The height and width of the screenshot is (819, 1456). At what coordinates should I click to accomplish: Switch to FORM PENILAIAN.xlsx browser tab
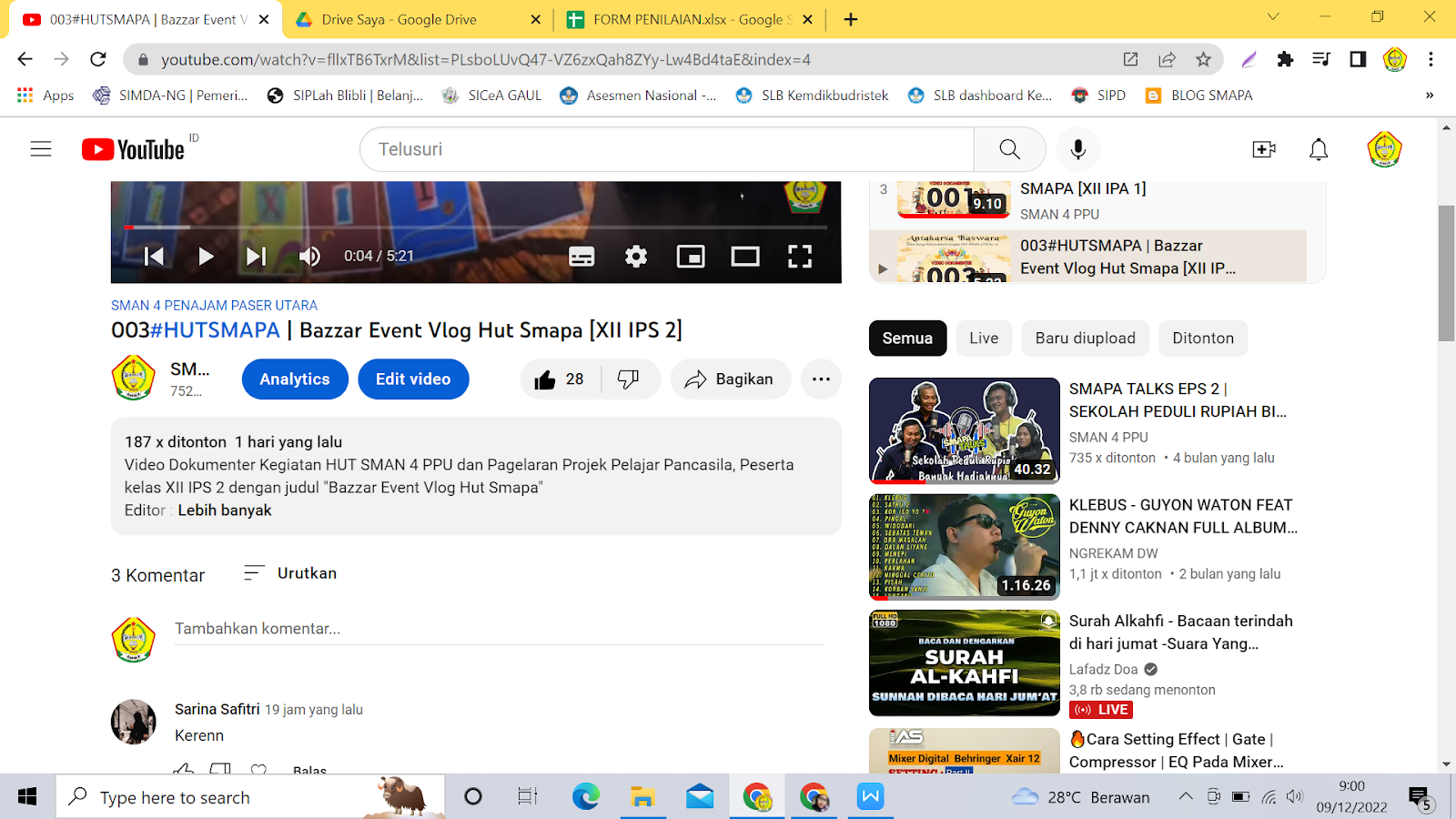click(x=689, y=19)
